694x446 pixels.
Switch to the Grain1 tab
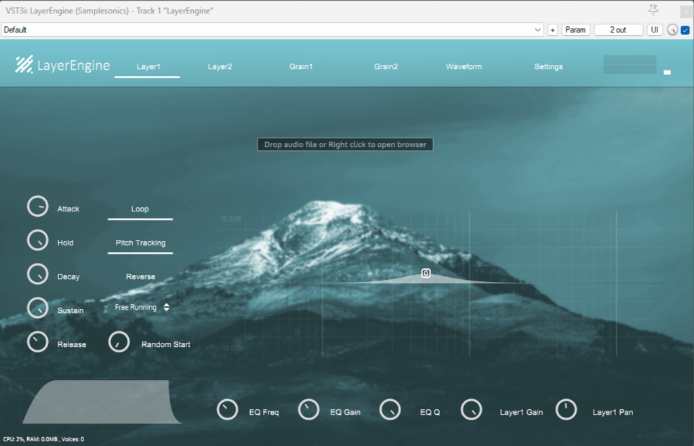(301, 67)
